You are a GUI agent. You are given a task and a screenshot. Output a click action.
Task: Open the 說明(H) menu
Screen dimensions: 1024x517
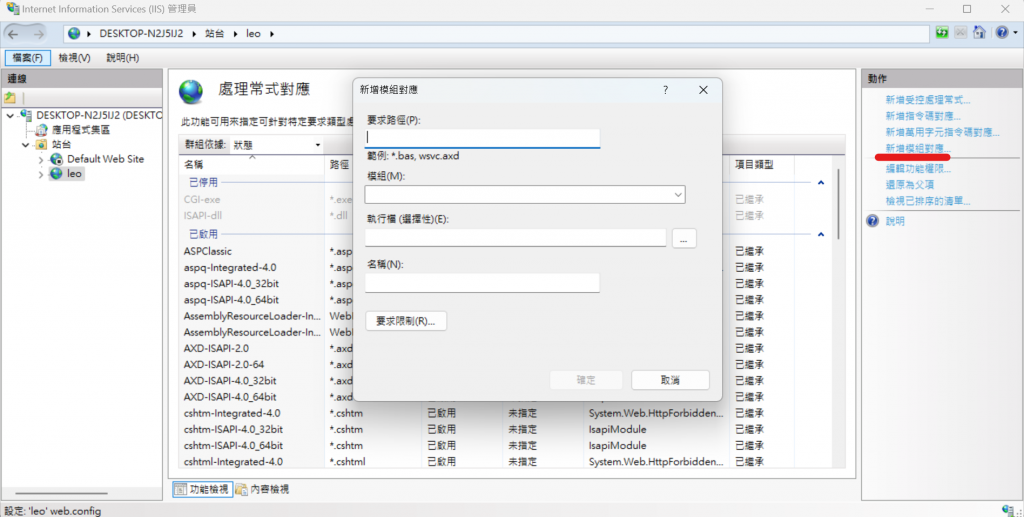point(123,58)
